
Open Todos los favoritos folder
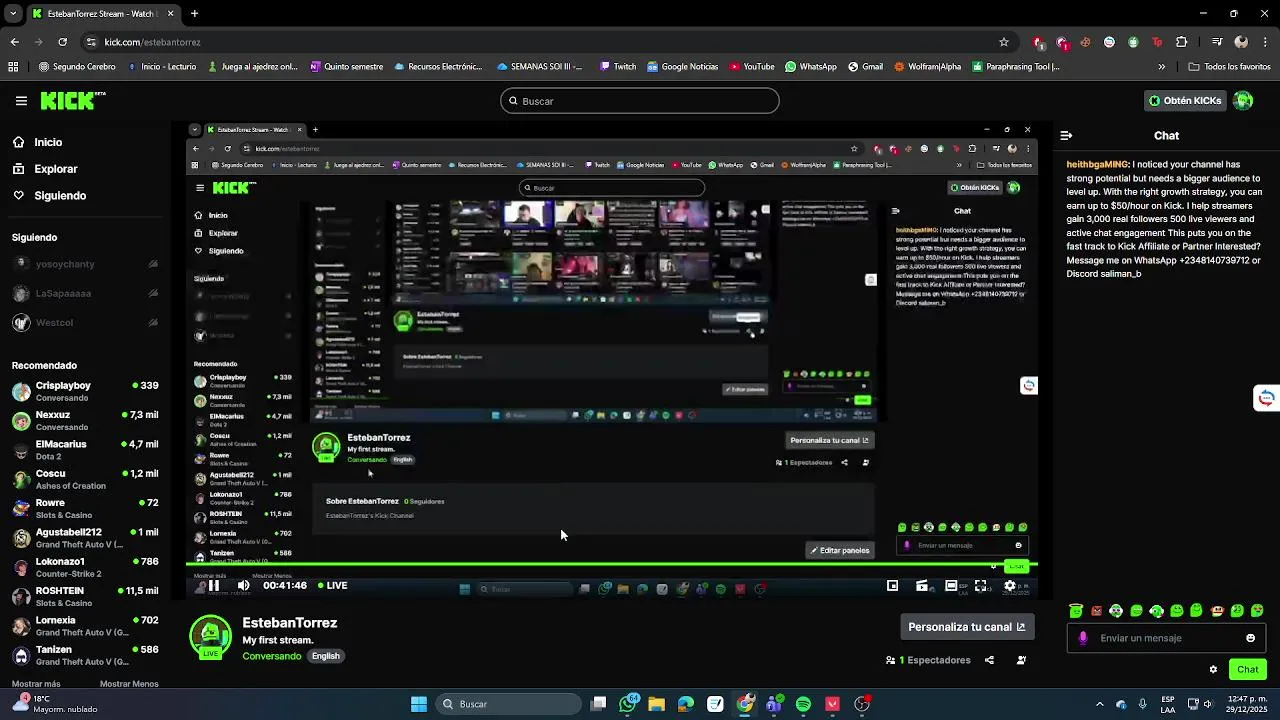[1229, 67]
